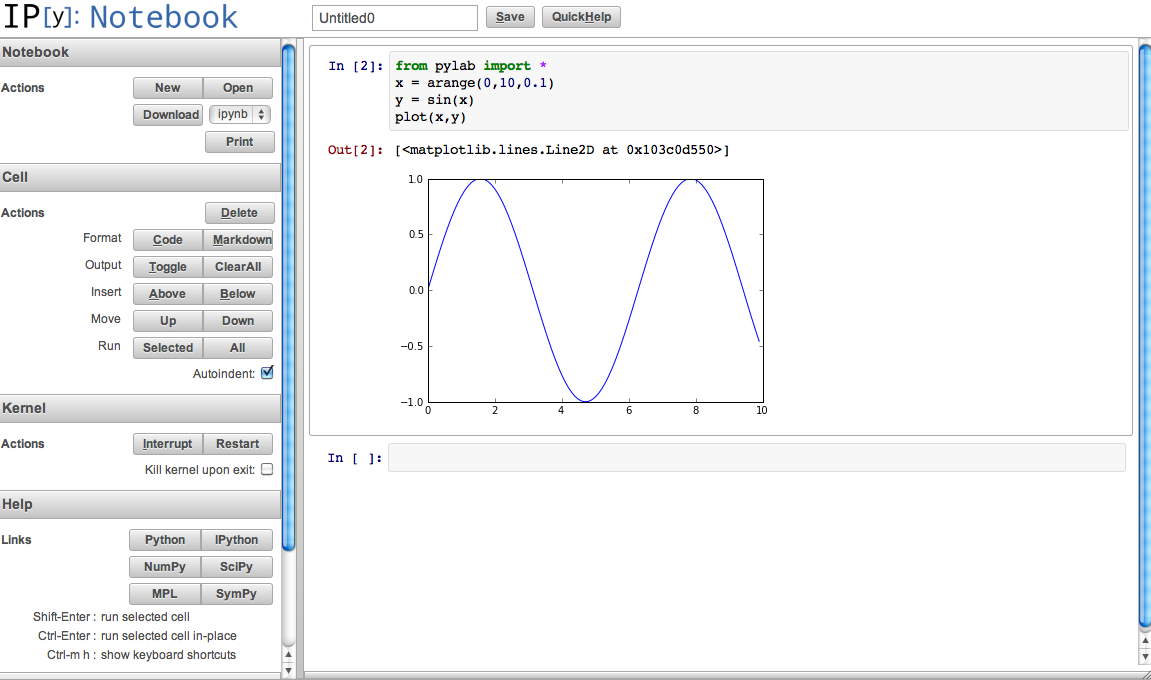Download the notebook
The width and height of the screenshot is (1151, 680).
click(167, 114)
